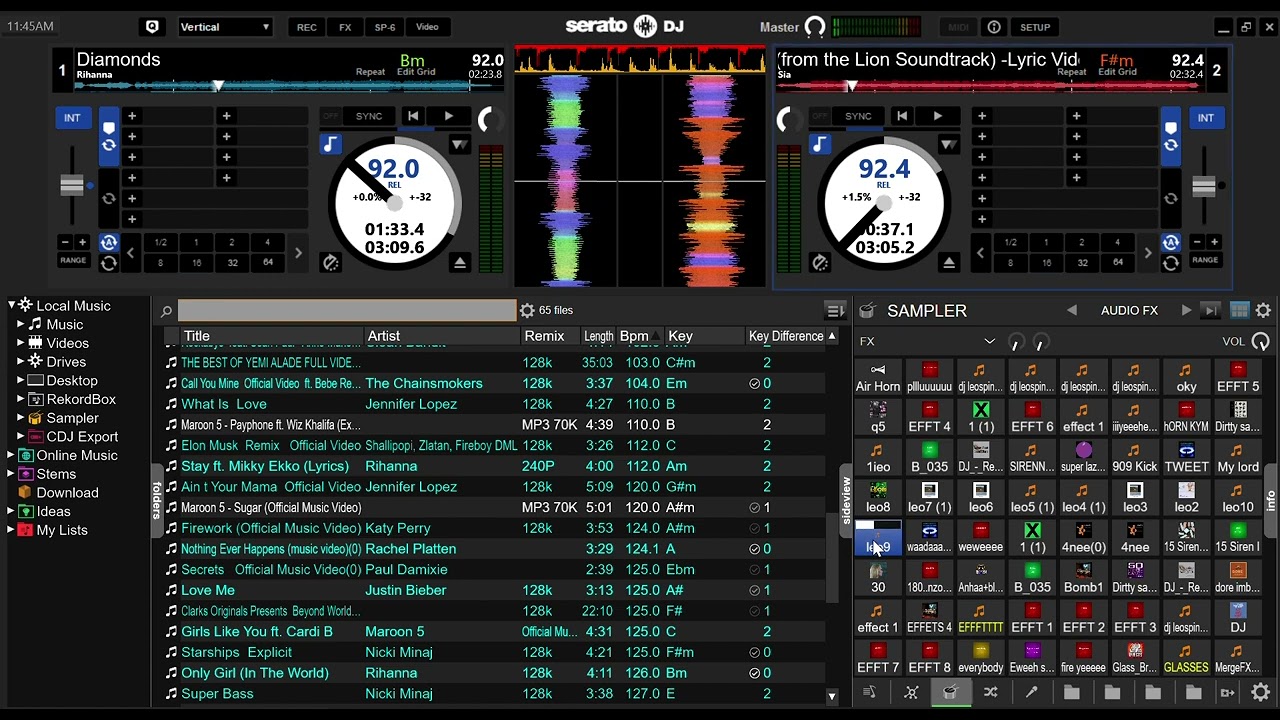Click the SETUP button
Image resolution: width=1280 pixels, height=720 pixels.
point(1035,27)
